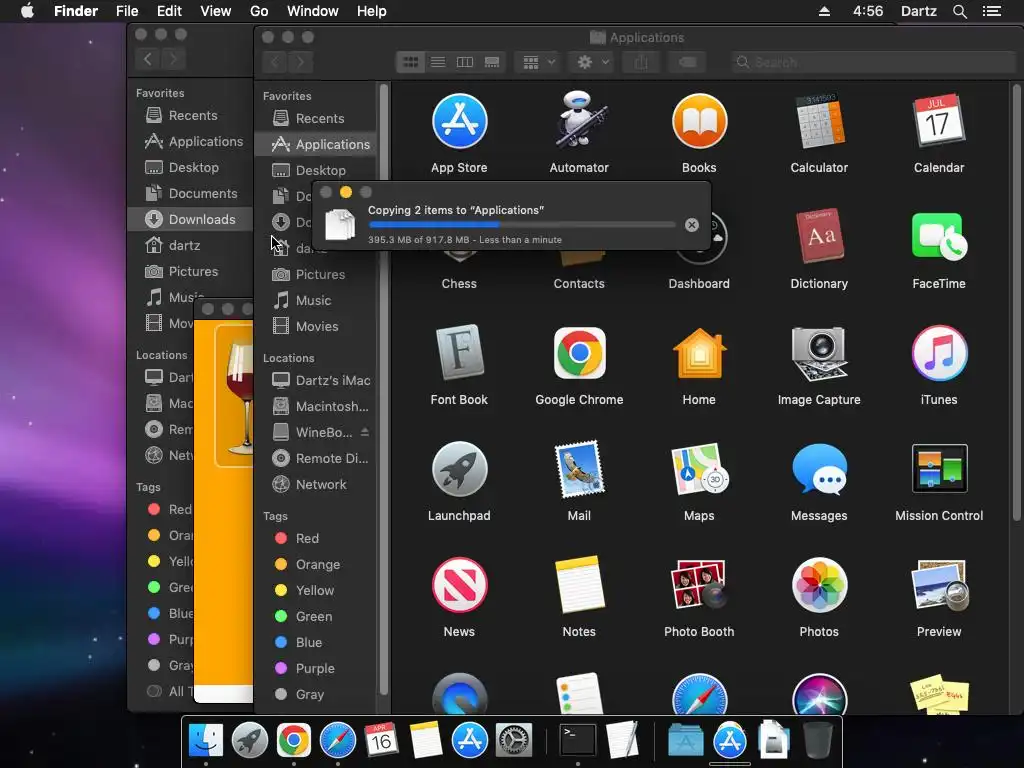The width and height of the screenshot is (1024, 768).
Task: Switch to icon view in toolbar
Action: (410, 62)
